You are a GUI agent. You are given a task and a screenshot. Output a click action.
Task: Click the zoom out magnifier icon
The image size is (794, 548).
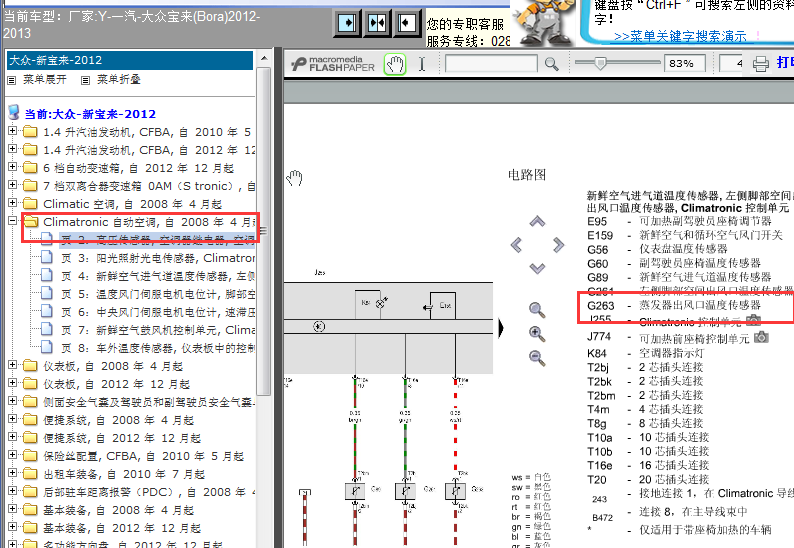[537, 358]
